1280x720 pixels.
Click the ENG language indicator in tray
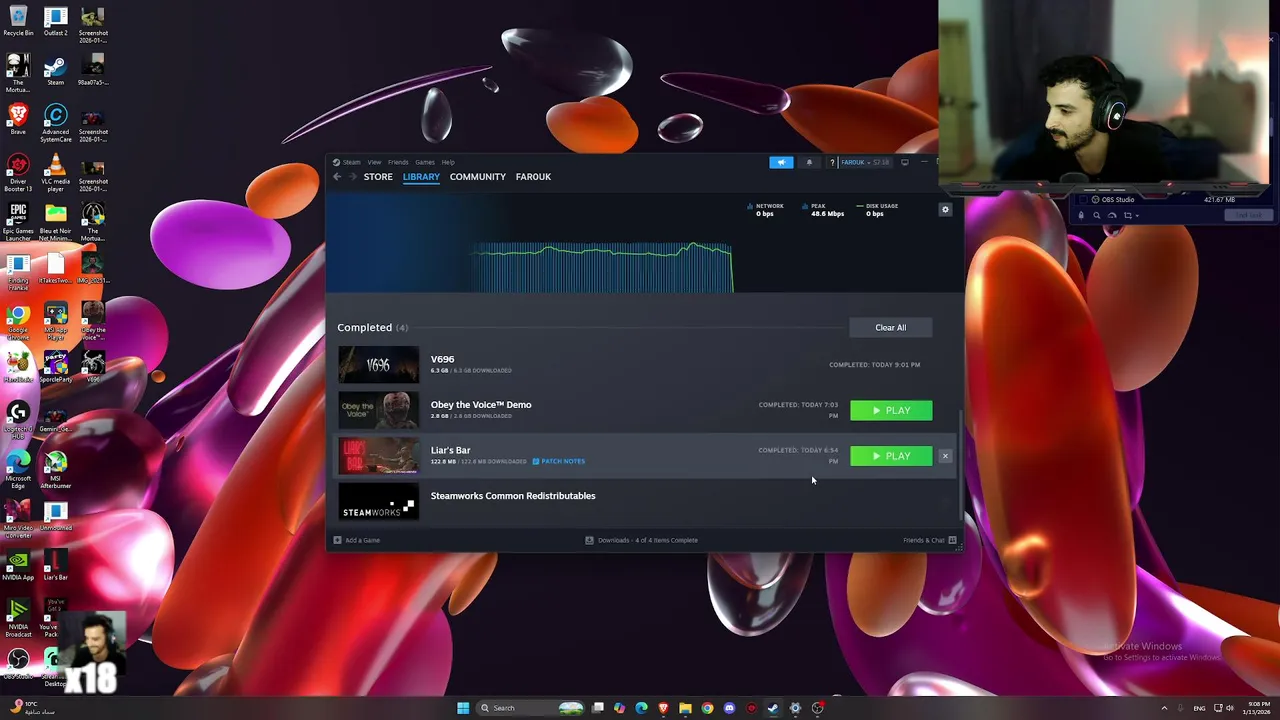coord(1199,708)
